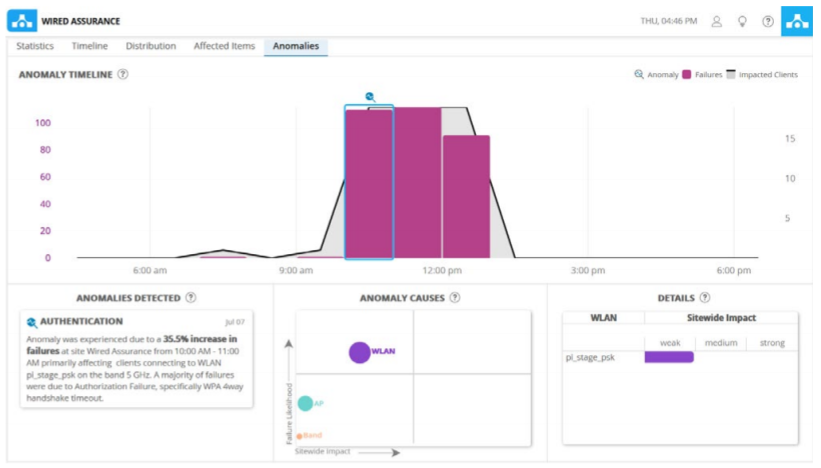Click the orange Band cause dot
Viewport: 821px width, 468px height.
pyautogui.click(x=299, y=436)
